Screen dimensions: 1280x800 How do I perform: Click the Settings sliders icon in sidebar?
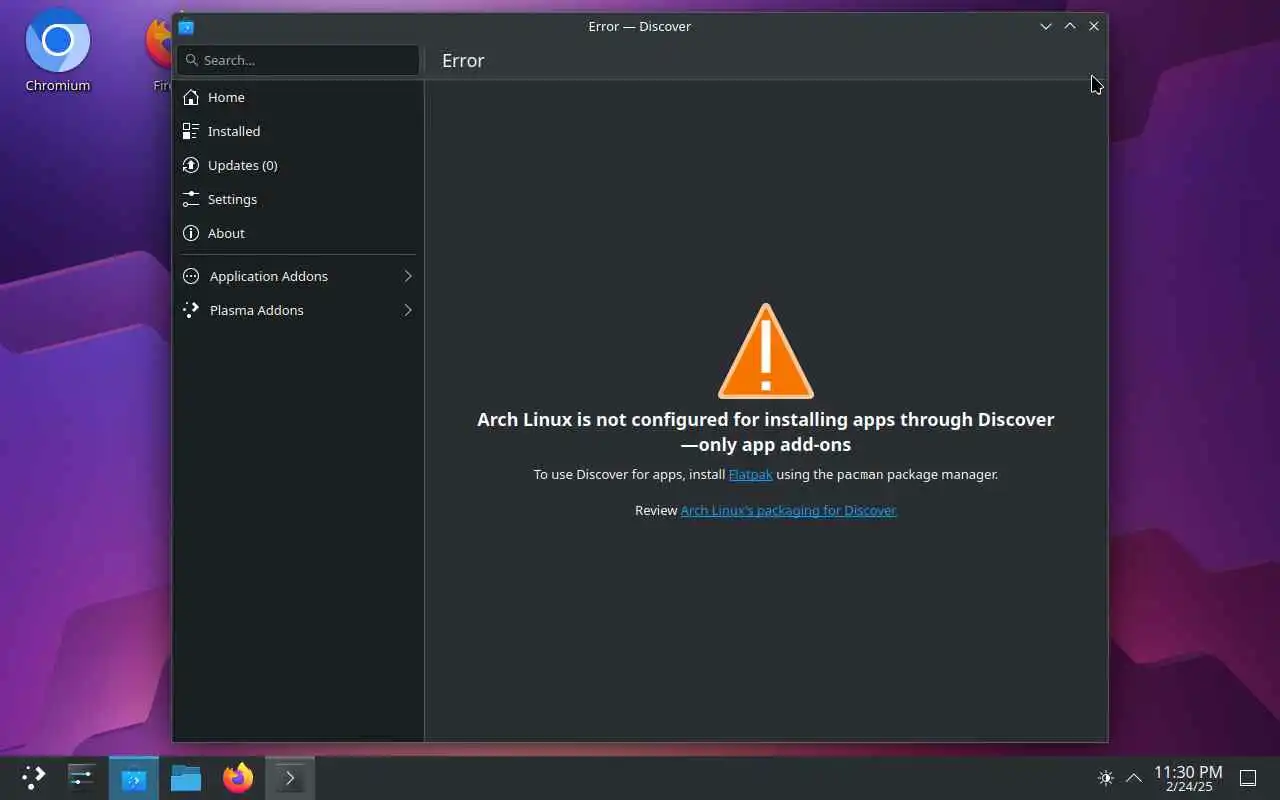[191, 199]
